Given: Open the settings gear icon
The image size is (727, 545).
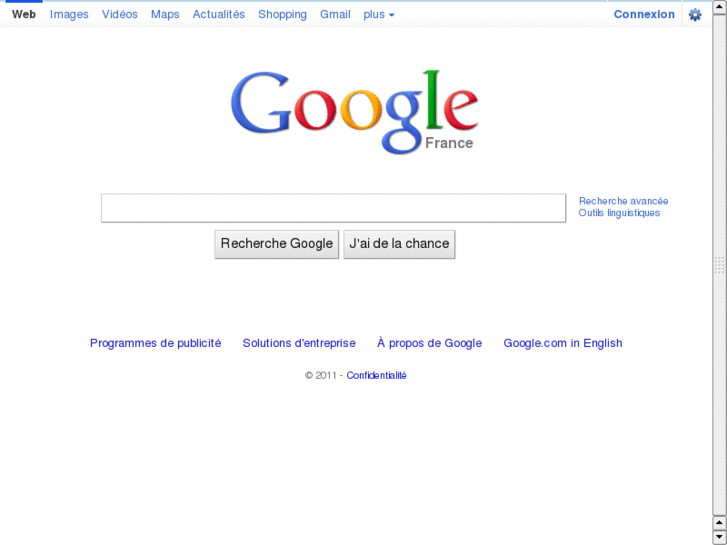Looking at the screenshot, I should 695,14.
